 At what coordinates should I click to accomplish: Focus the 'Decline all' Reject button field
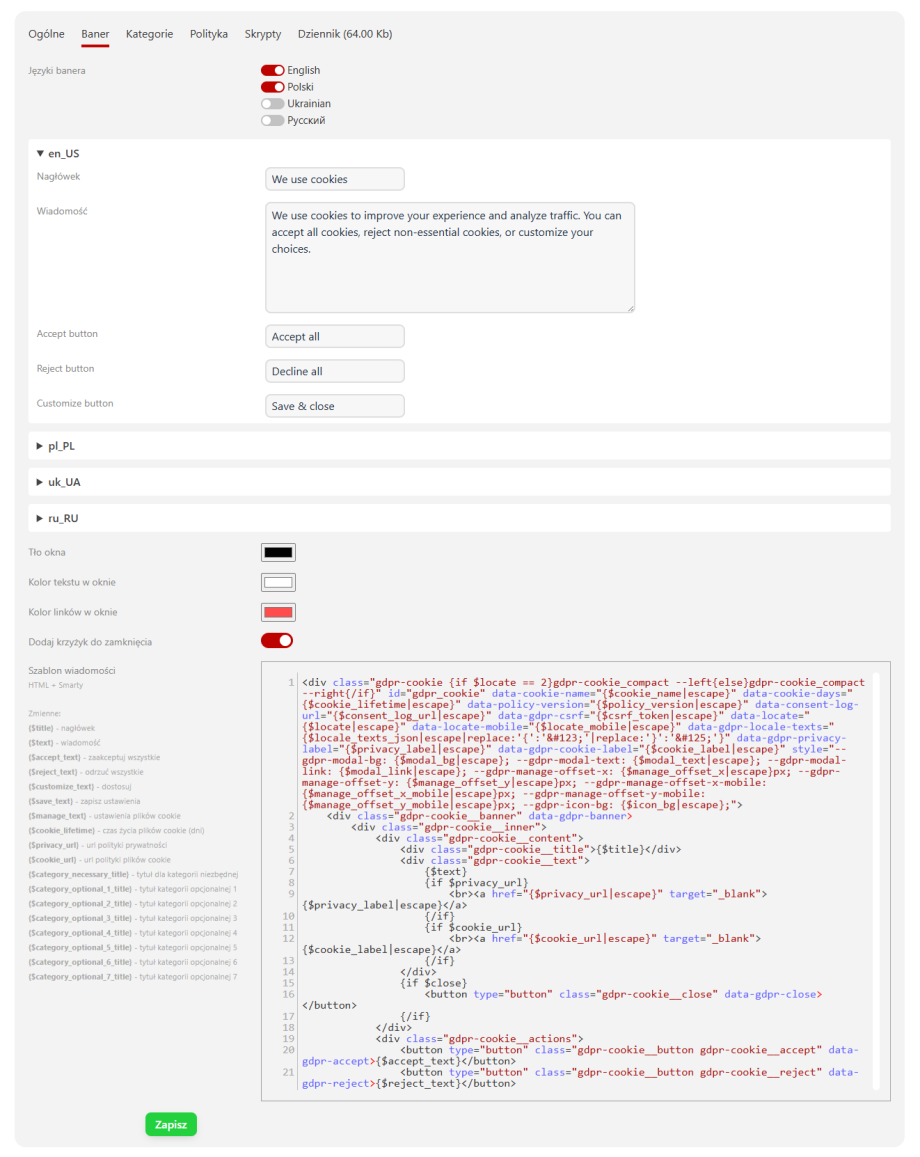[x=335, y=372]
